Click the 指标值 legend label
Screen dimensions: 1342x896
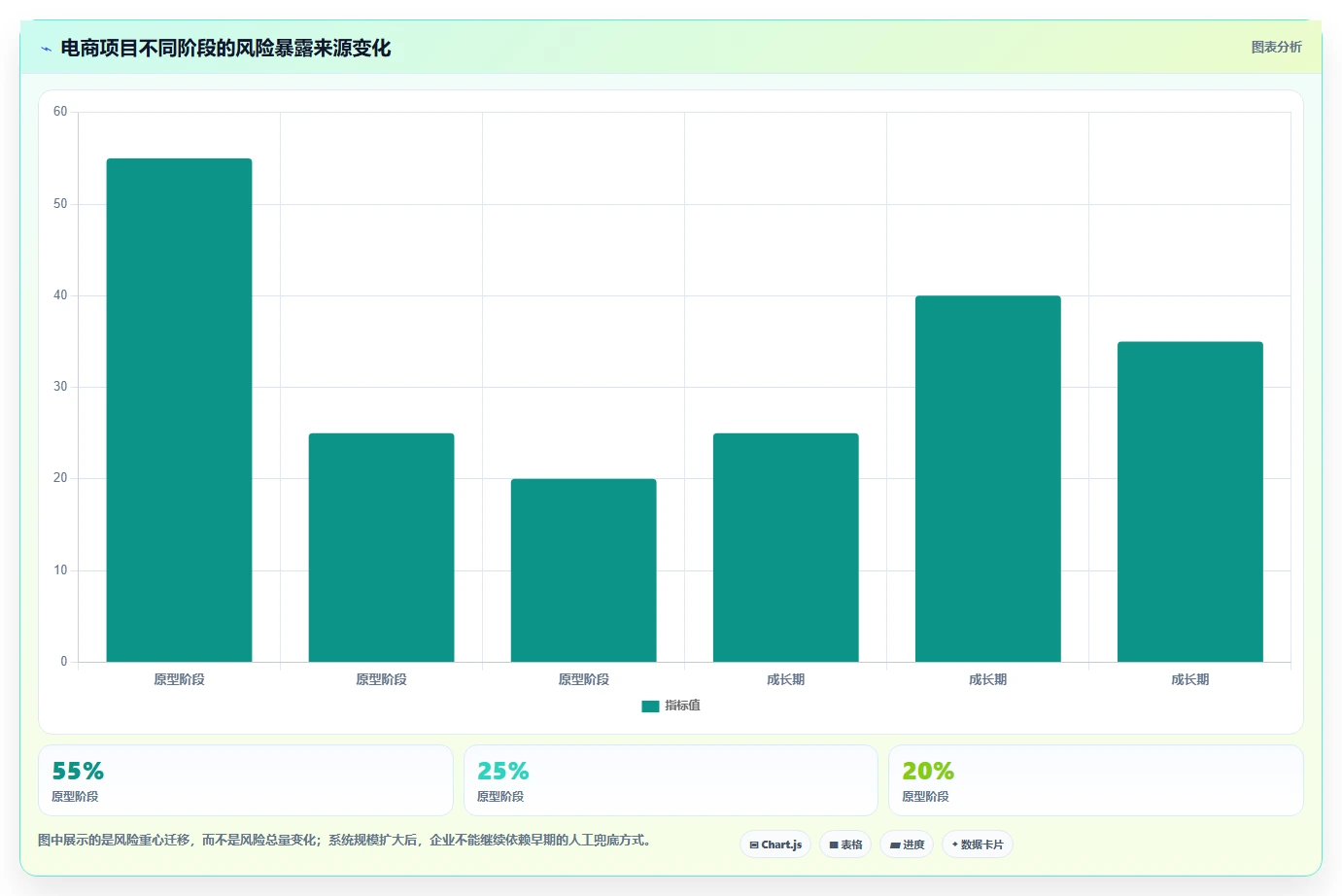[x=682, y=706]
